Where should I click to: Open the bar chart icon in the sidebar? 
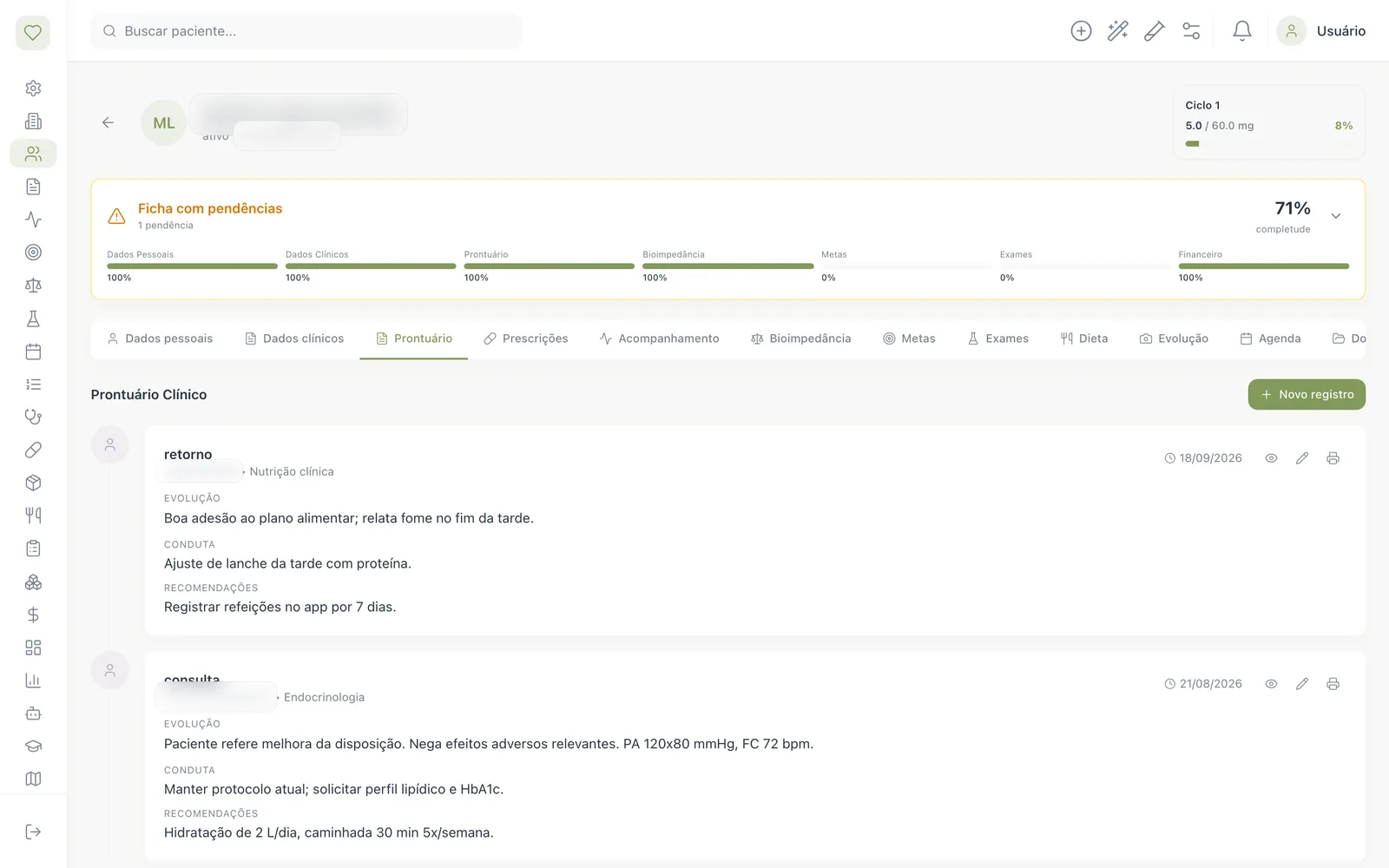[33, 681]
